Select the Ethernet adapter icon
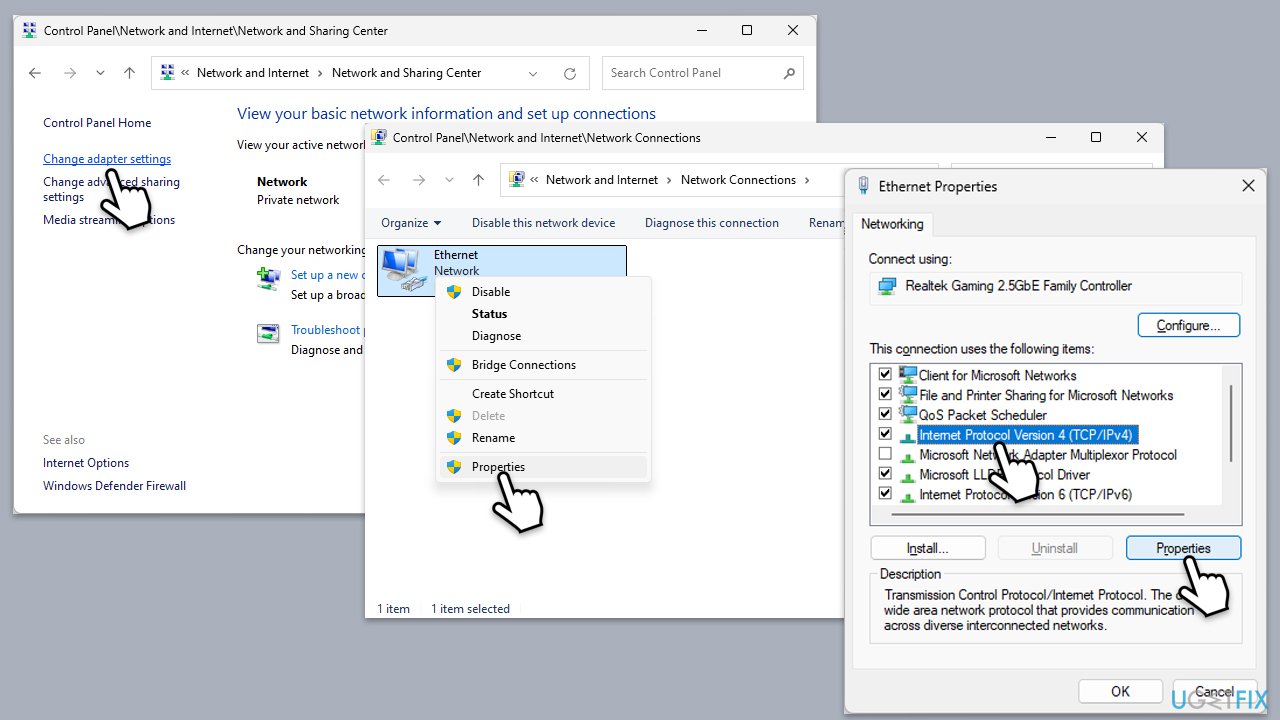Image resolution: width=1280 pixels, height=720 pixels. point(403,270)
